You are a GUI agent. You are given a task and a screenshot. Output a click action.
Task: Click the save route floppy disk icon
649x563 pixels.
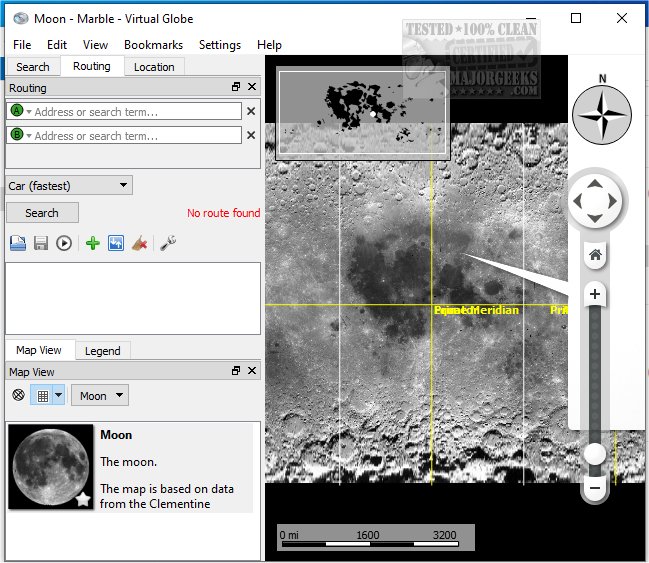point(41,243)
